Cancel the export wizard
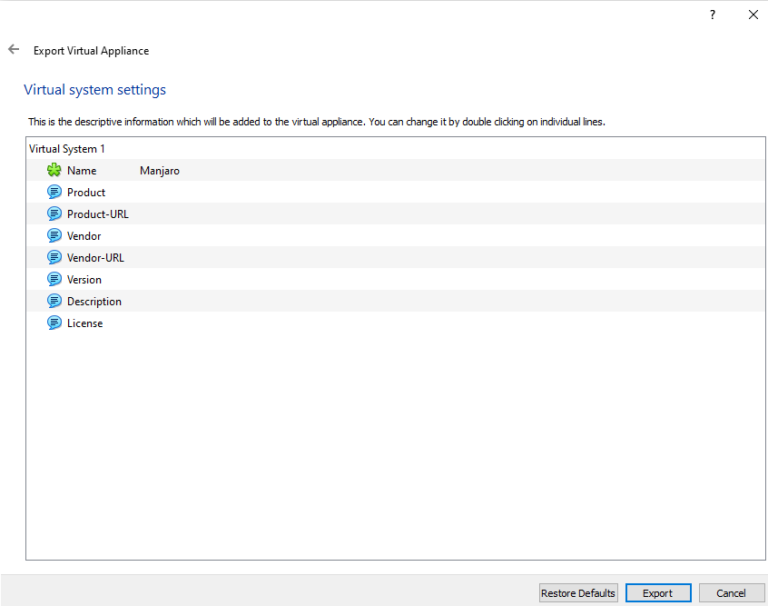The height and width of the screenshot is (606, 768). click(x=731, y=593)
